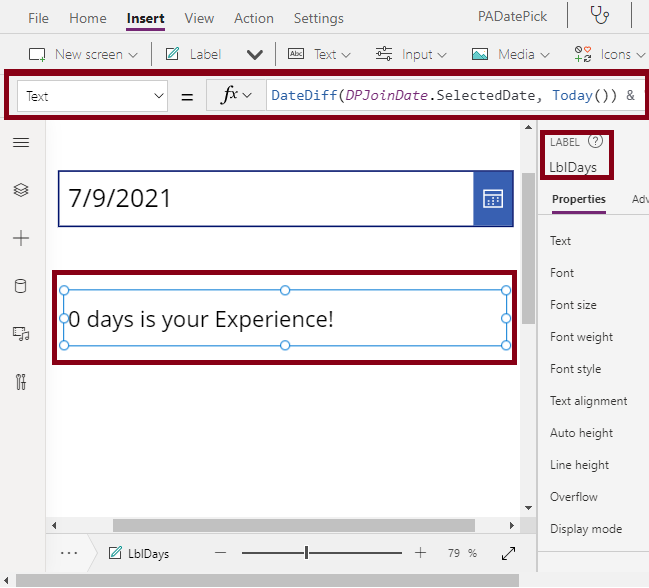Click the PADatePick app name
Screen dimensions: 649x588
(x=512, y=16)
